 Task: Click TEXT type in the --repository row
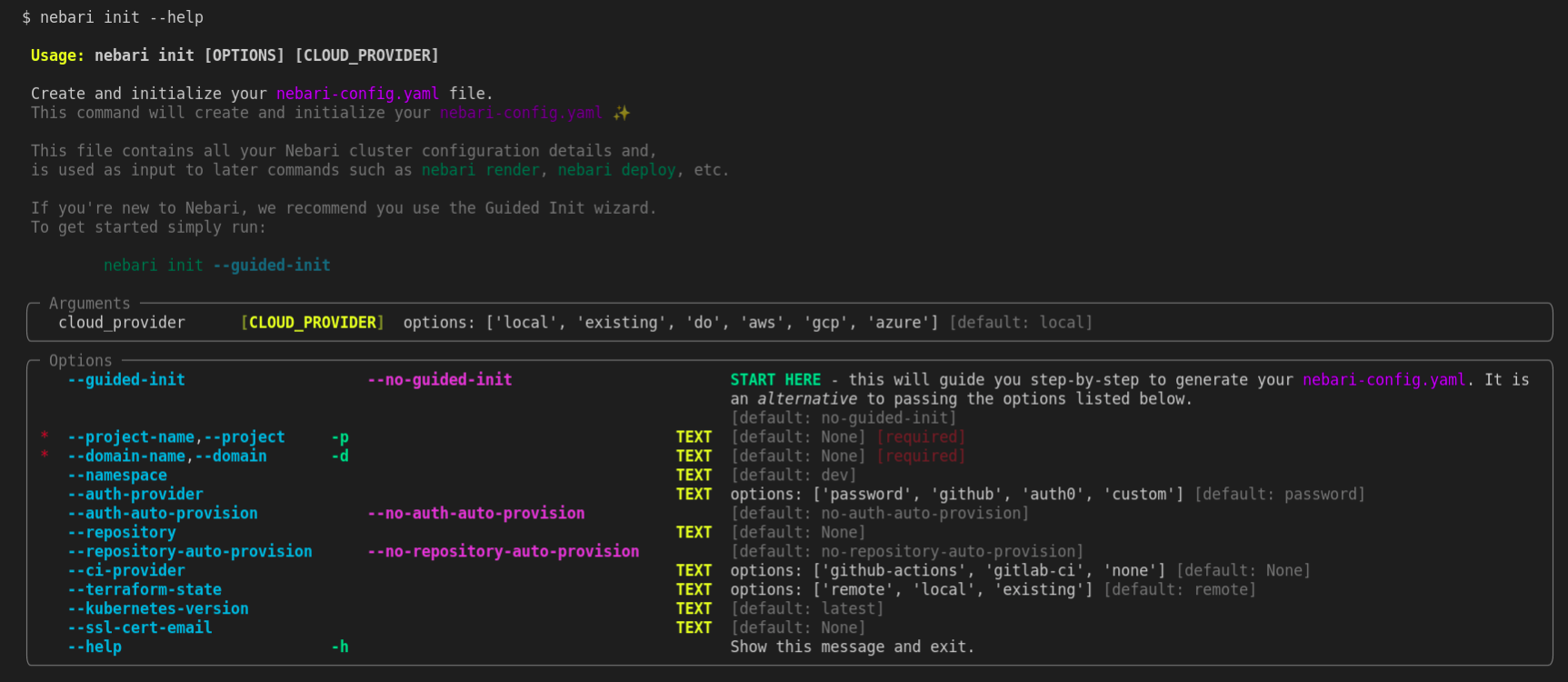pyautogui.click(x=694, y=533)
